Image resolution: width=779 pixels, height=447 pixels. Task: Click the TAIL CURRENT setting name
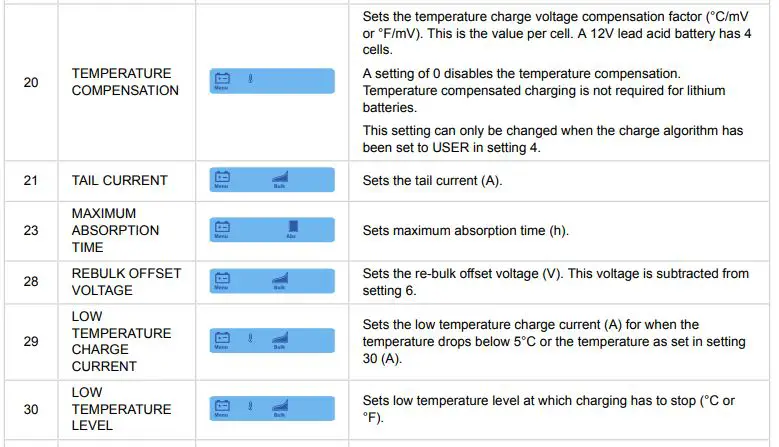point(119,181)
